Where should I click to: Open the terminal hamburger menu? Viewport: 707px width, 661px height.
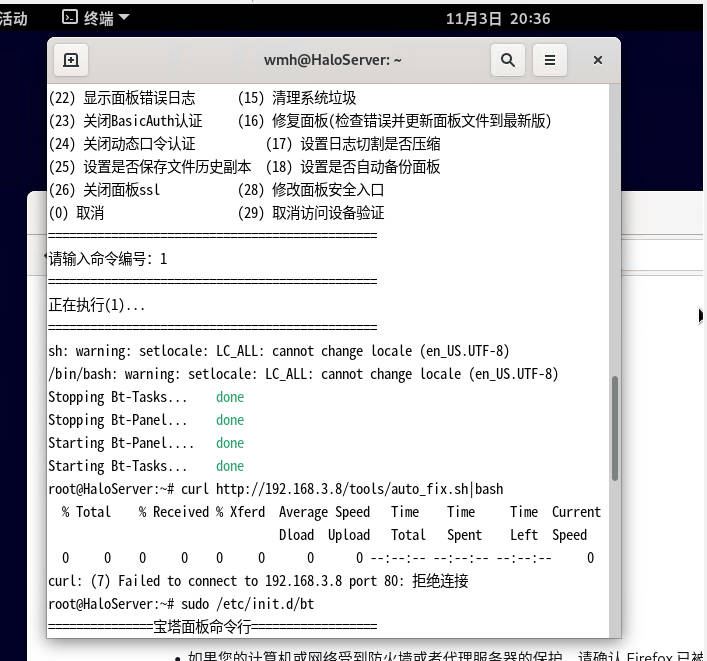(x=550, y=60)
